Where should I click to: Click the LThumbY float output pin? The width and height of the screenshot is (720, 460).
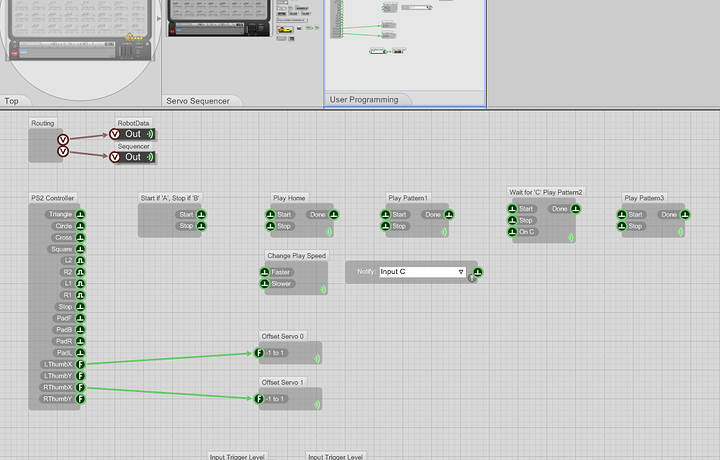[80, 376]
